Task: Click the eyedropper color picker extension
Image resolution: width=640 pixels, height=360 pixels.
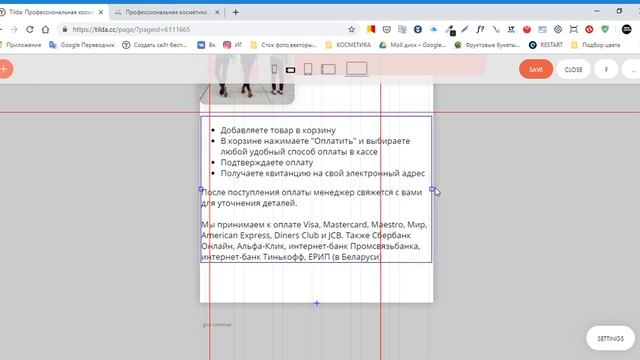Action: [450, 30]
